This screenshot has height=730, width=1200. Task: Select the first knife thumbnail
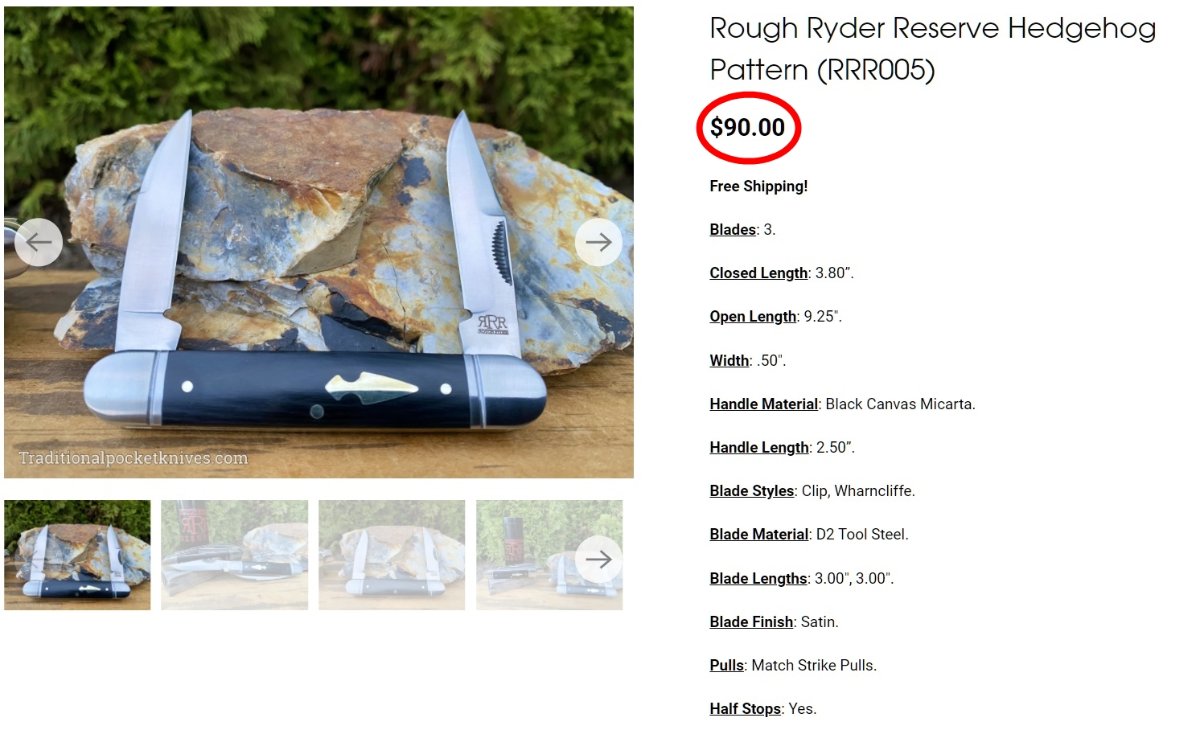[x=77, y=555]
